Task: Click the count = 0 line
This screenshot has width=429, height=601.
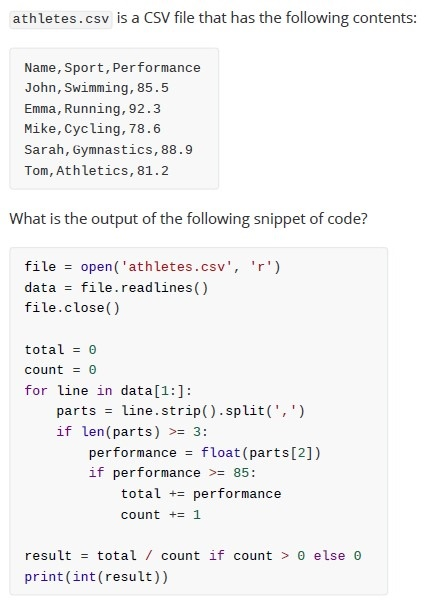Action: tap(60, 370)
